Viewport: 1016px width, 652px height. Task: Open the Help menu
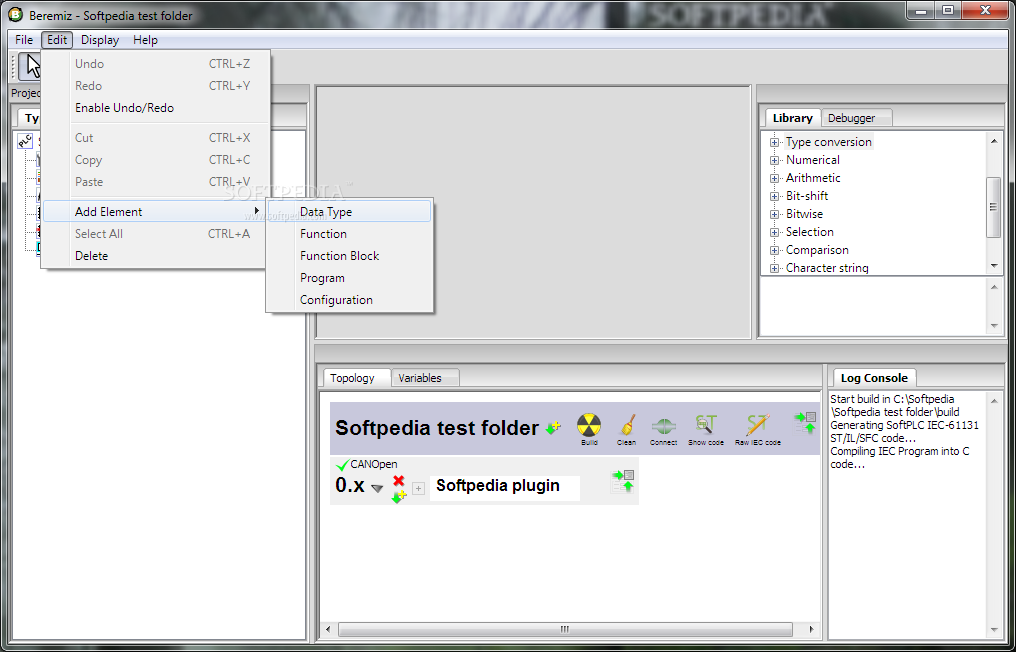[145, 40]
